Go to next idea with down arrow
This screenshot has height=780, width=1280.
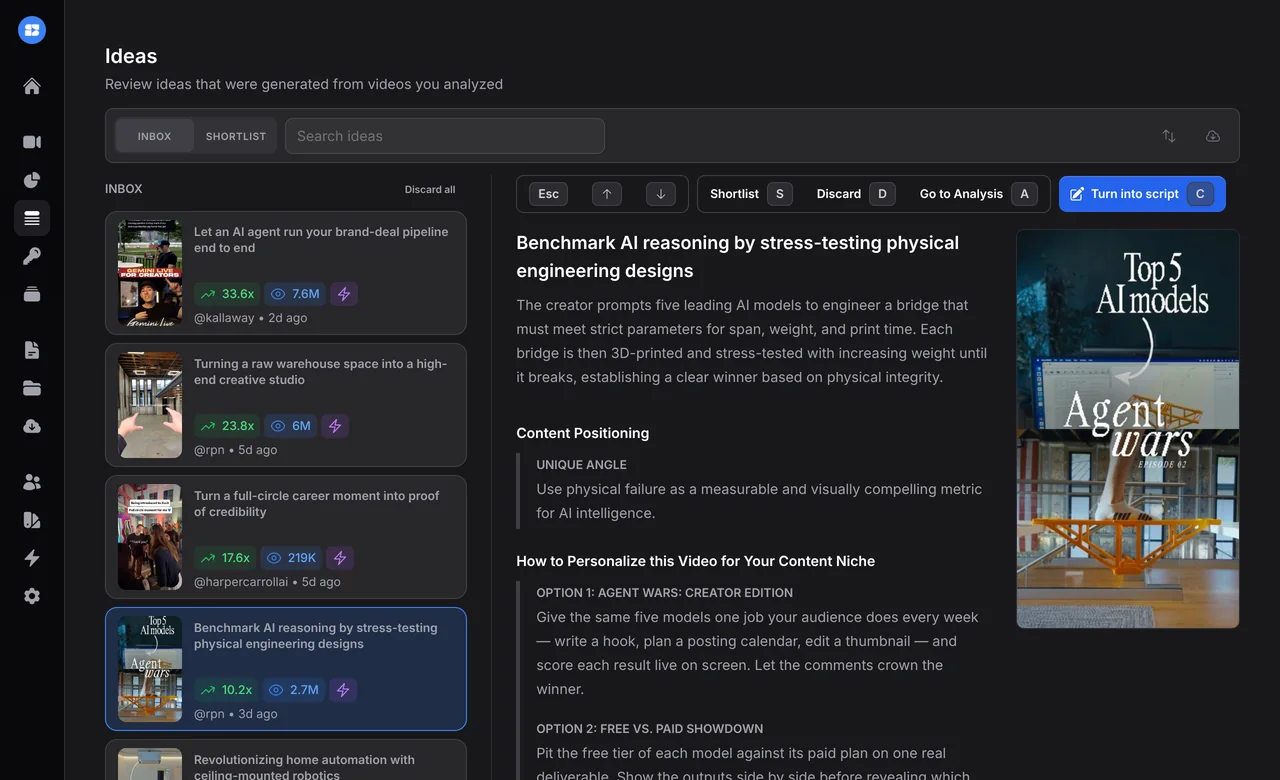click(661, 194)
